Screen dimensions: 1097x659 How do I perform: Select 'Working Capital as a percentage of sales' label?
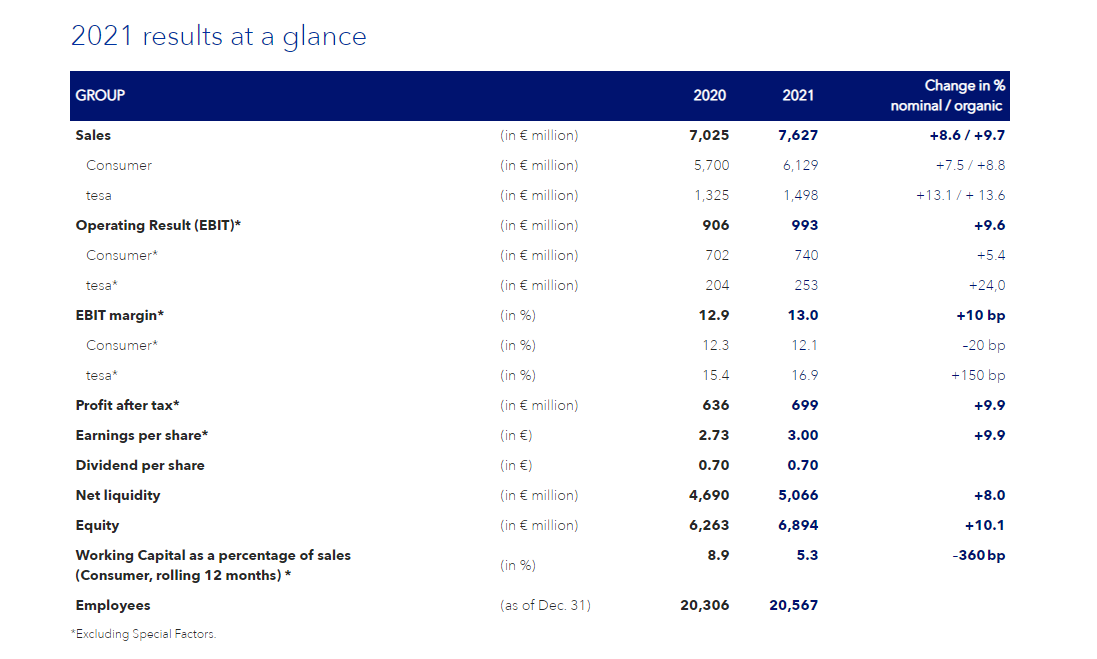pos(213,555)
